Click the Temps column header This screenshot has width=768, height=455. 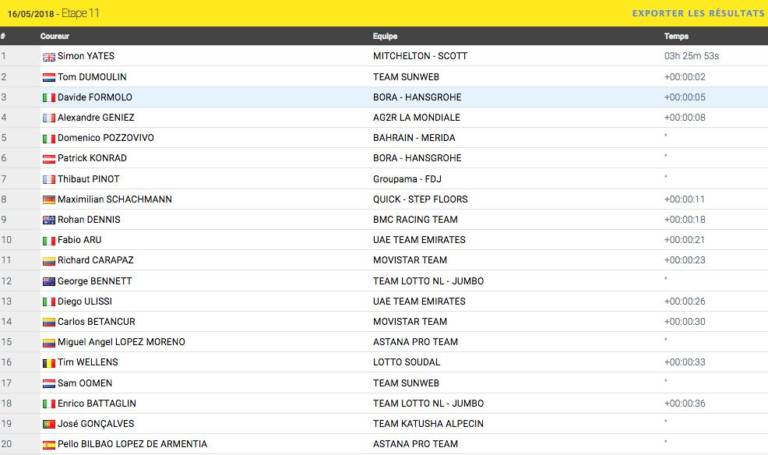click(676, 36)
